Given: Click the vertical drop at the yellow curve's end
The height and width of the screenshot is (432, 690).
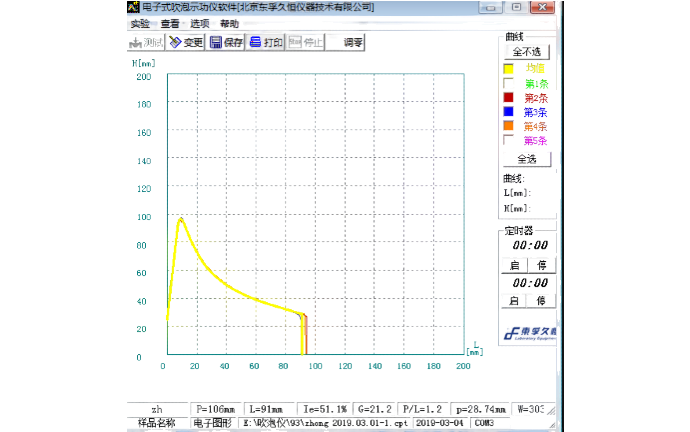Looking at the screenshot, I should tap(303, 335).
